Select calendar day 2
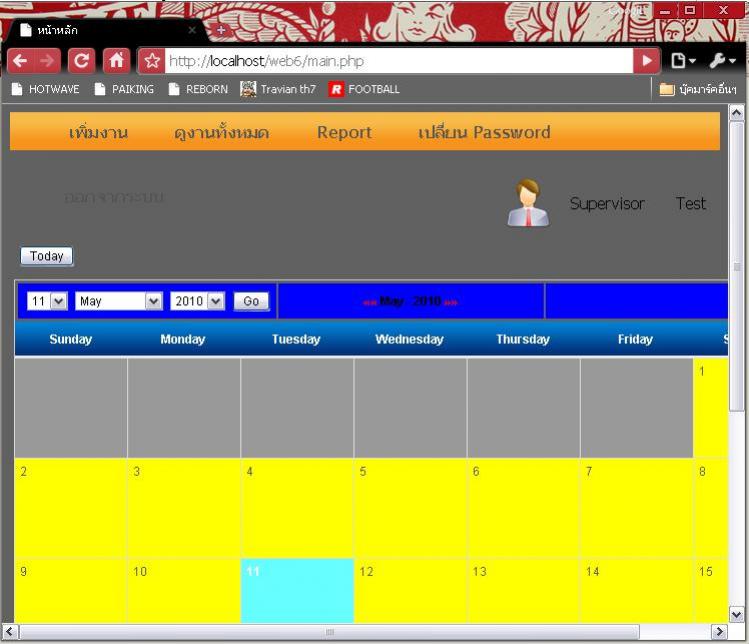This screenshot has width=749, height=644. 71,507
